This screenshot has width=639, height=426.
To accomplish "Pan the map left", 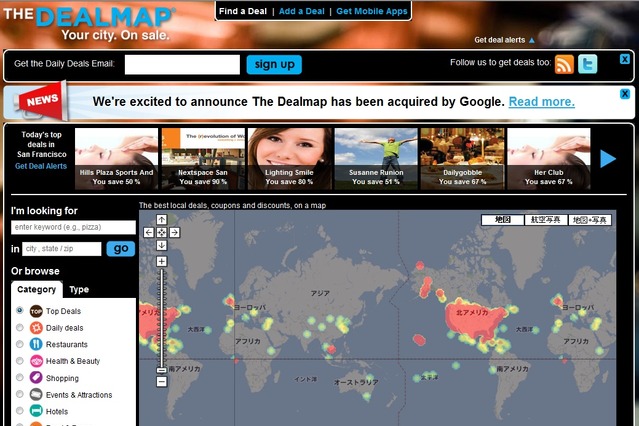I will (149, 232).
